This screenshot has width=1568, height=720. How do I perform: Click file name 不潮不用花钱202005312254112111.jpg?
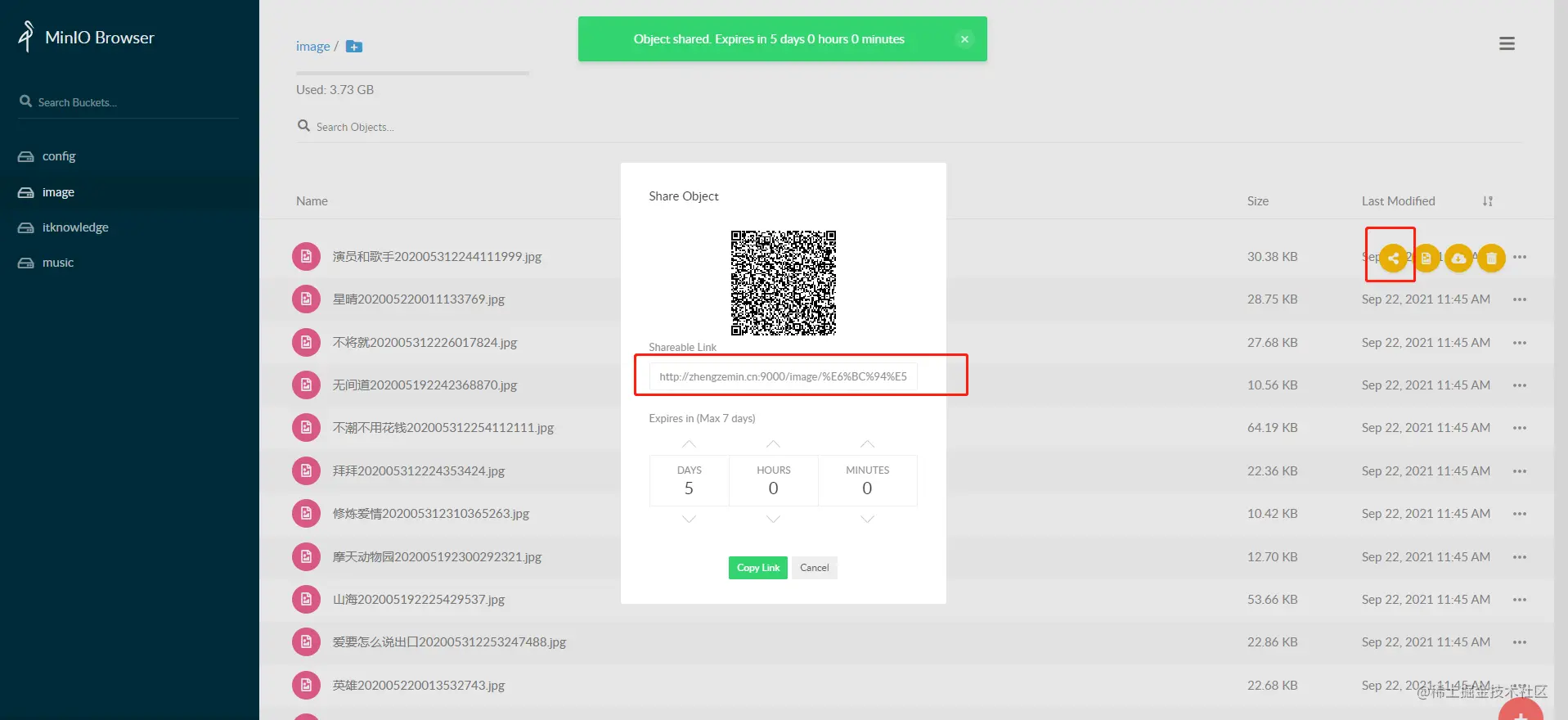[443, 427]
